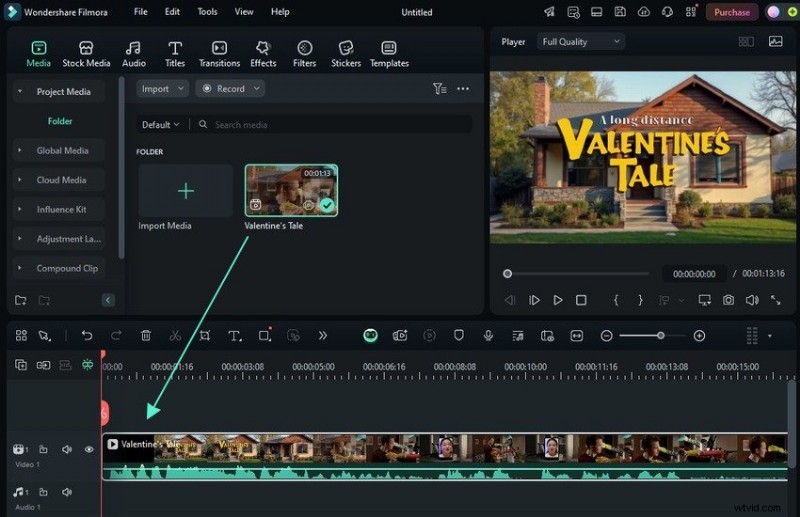Click the Search media field
The width and height of the screenshot is (800, 517).
334,125
